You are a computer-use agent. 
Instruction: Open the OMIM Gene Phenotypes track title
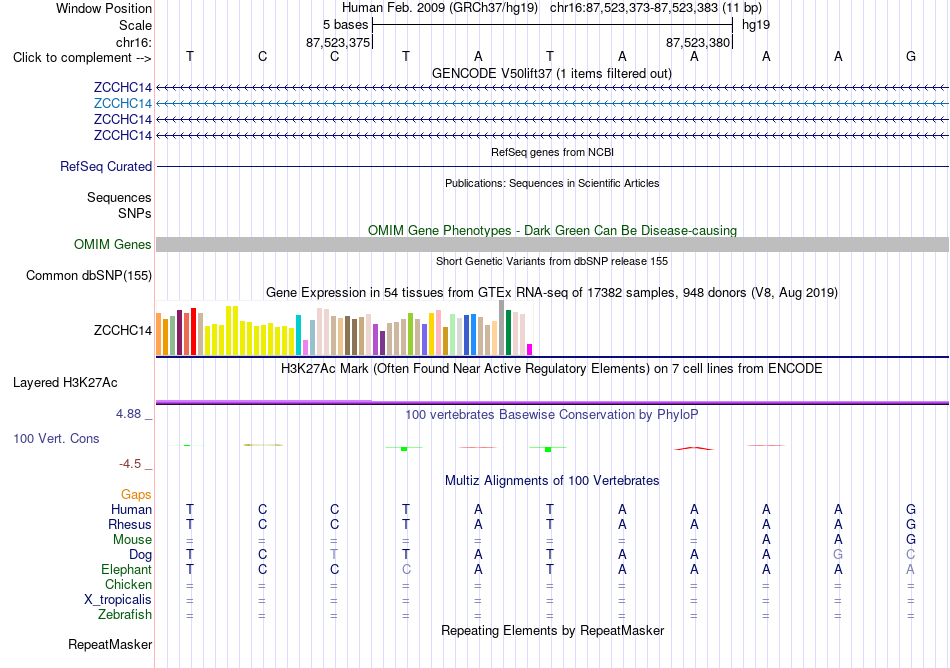[x=552, y=230]
